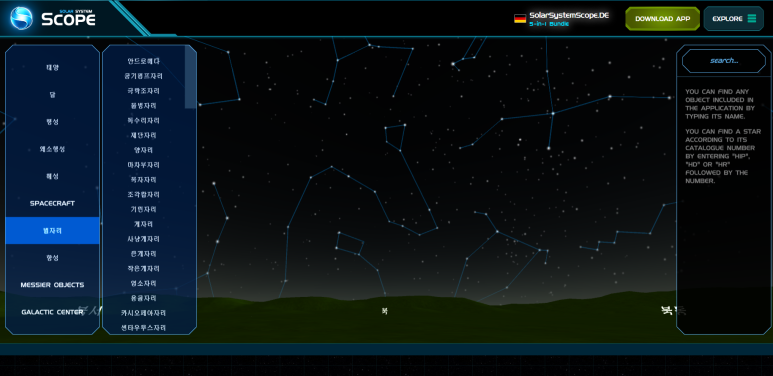
Task: Open the 행성 (Planets) category
Action: pyautogui.click(x=52, y=122)
